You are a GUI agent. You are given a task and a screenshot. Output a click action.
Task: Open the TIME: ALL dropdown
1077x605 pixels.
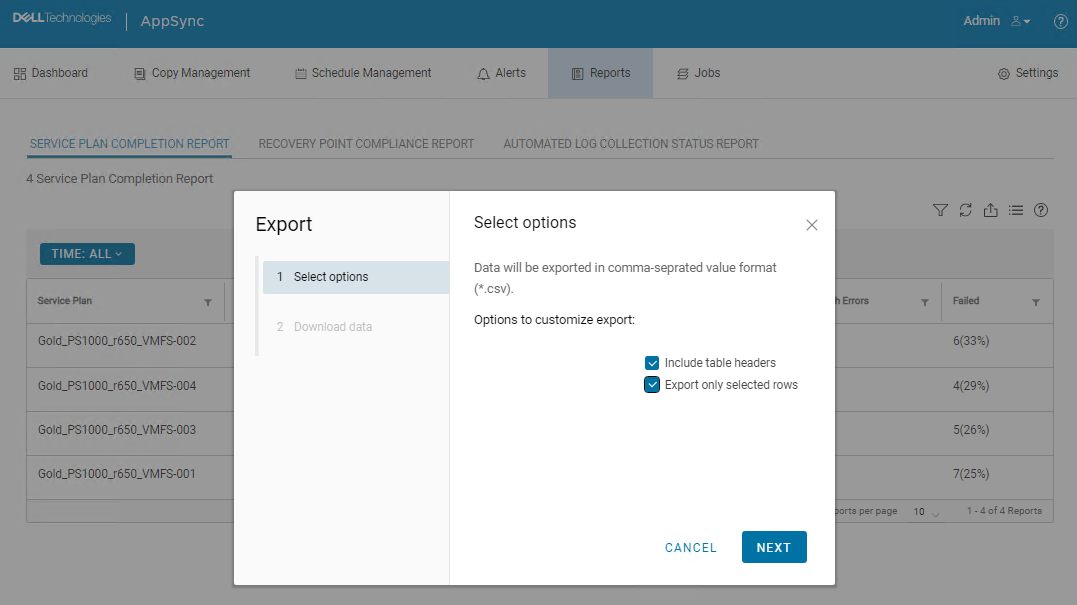tap(87, 253)
